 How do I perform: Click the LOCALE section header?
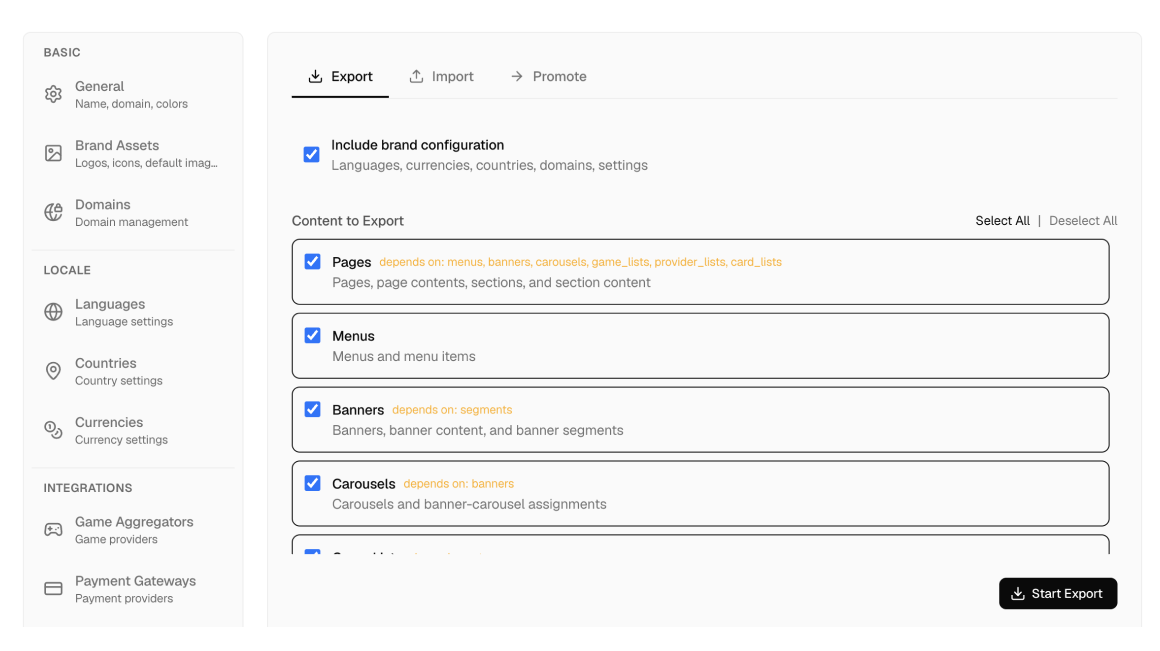(x=67, y=270)
